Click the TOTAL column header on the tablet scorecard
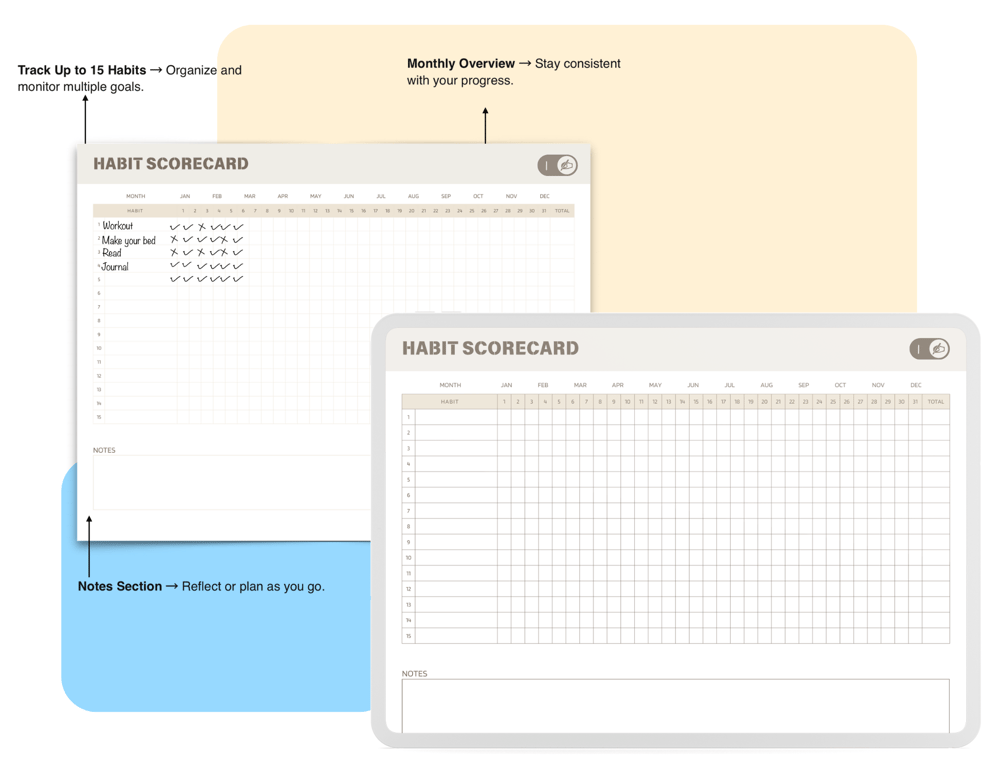Viewport: 994px width, 768px height. click(936, 401)
